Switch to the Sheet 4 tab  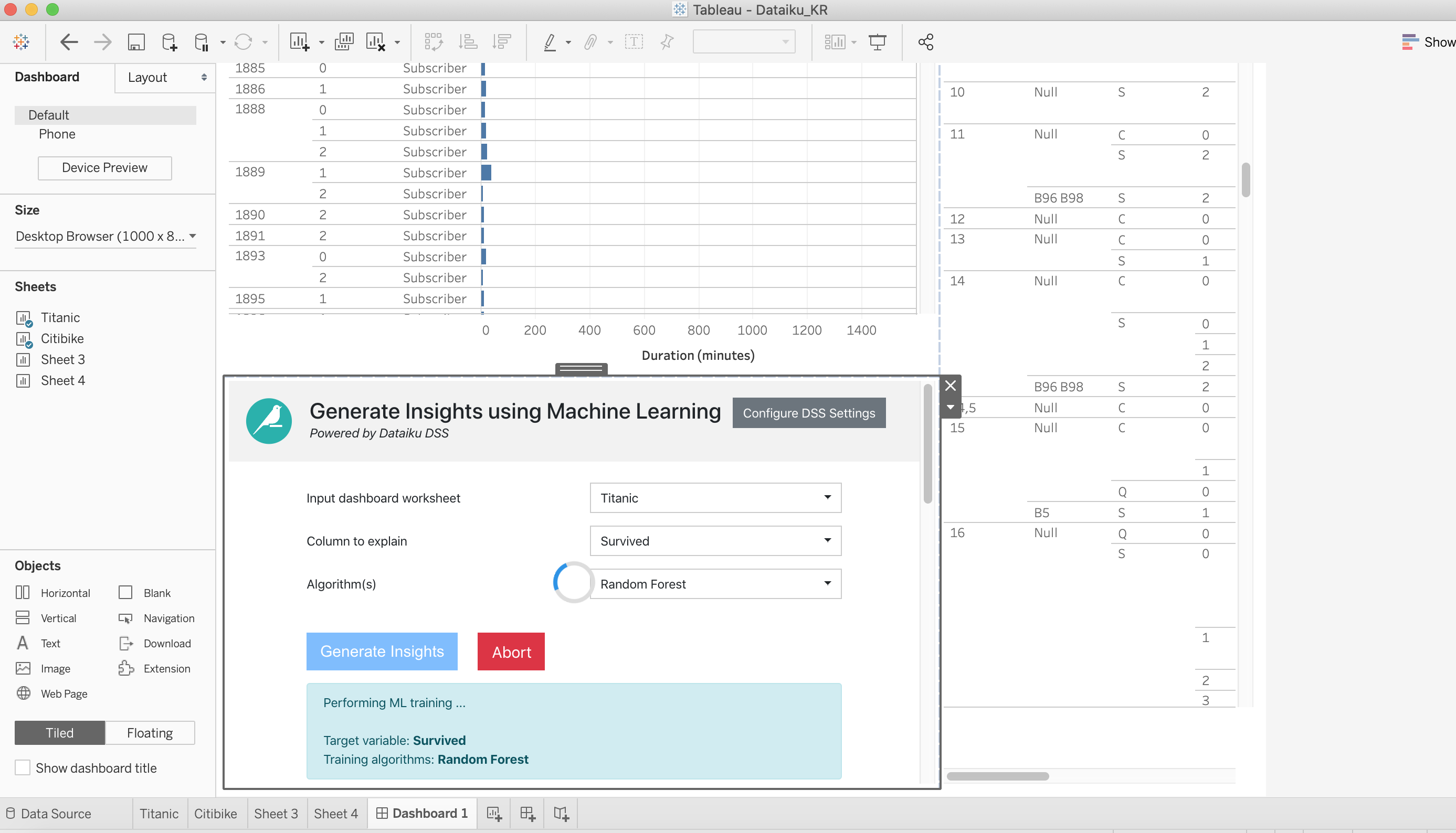click(x=336, y=814)
